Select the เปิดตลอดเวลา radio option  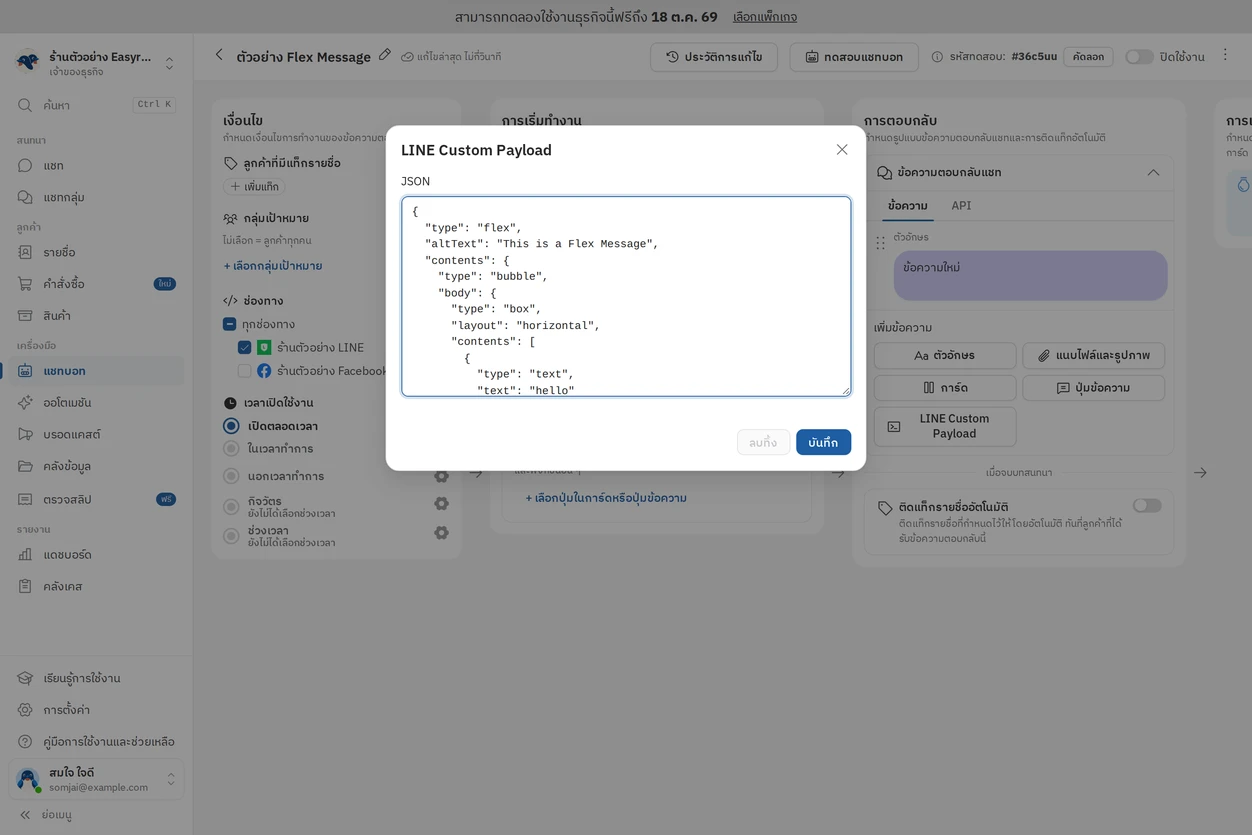[x=231, y=426]
